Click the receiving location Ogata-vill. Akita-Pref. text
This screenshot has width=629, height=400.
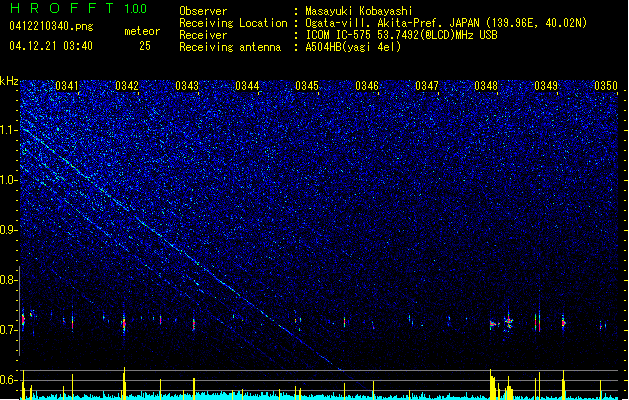[x=446, y=23]
